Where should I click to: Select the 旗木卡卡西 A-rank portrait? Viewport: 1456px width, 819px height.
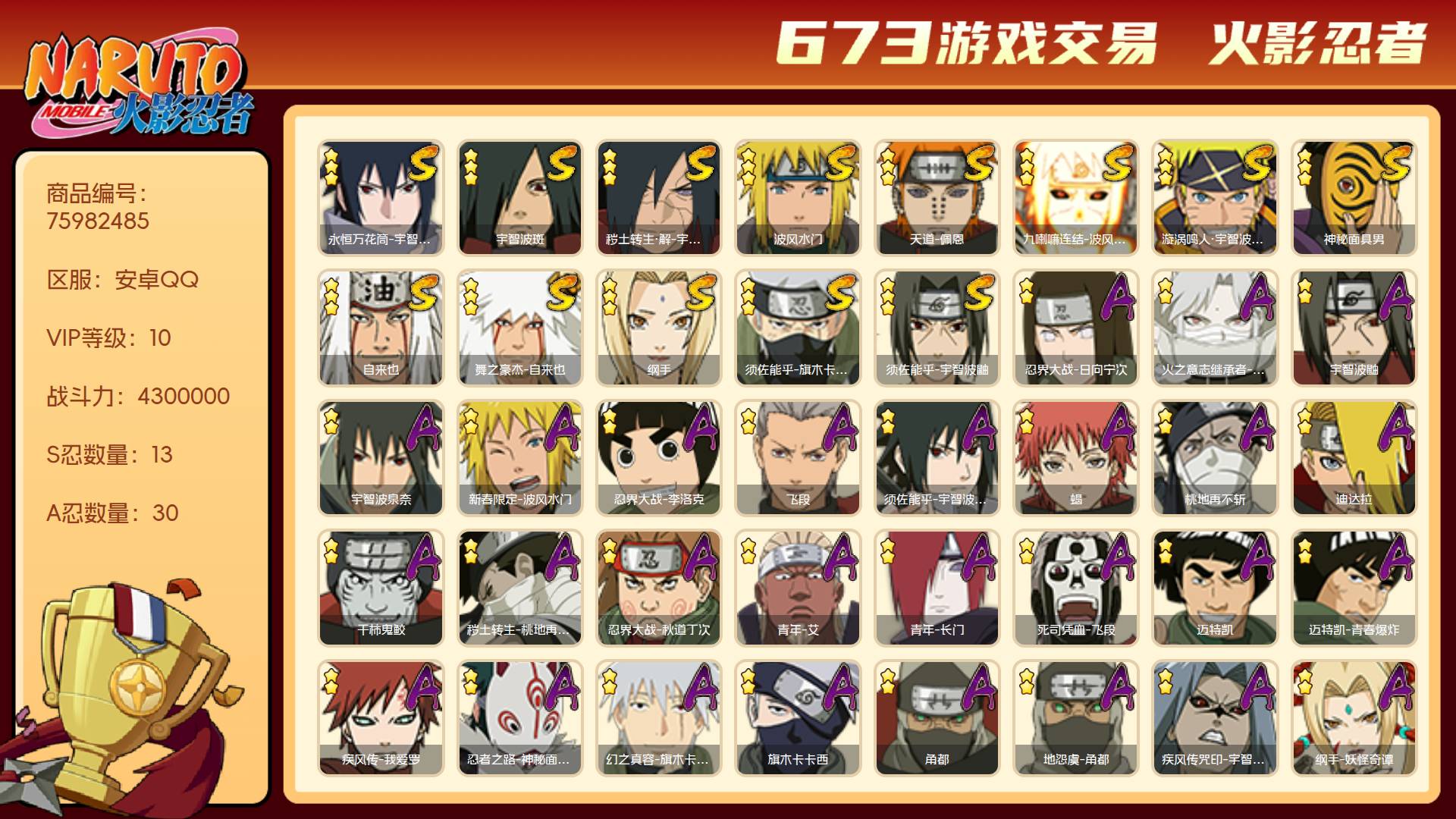(x=798, y=718)
